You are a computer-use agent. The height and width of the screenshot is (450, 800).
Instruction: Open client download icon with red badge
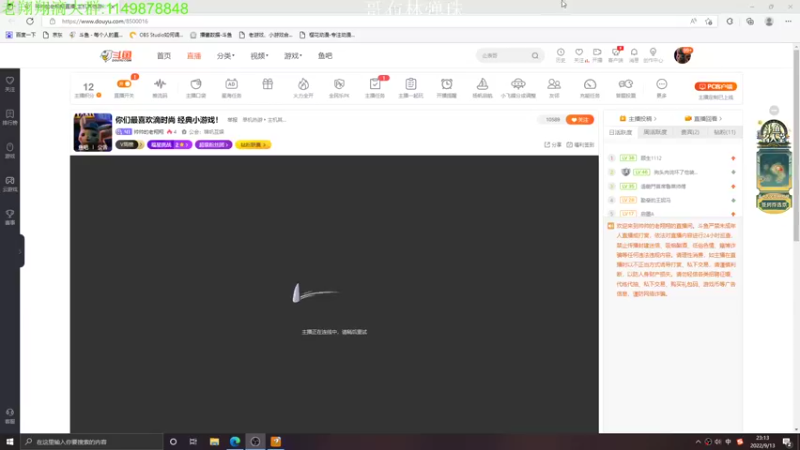(616, 53)
